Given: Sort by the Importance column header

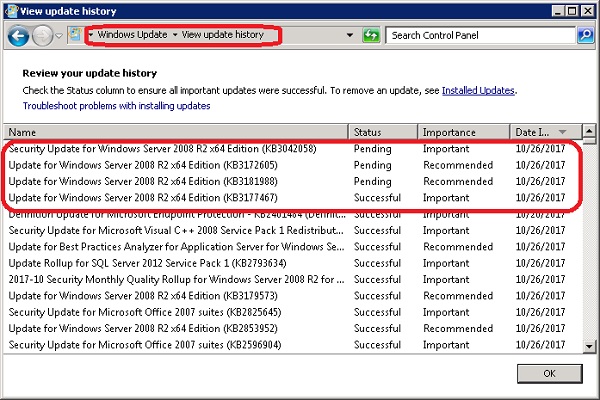Looking at the screenshot, I should pos(462,132).
